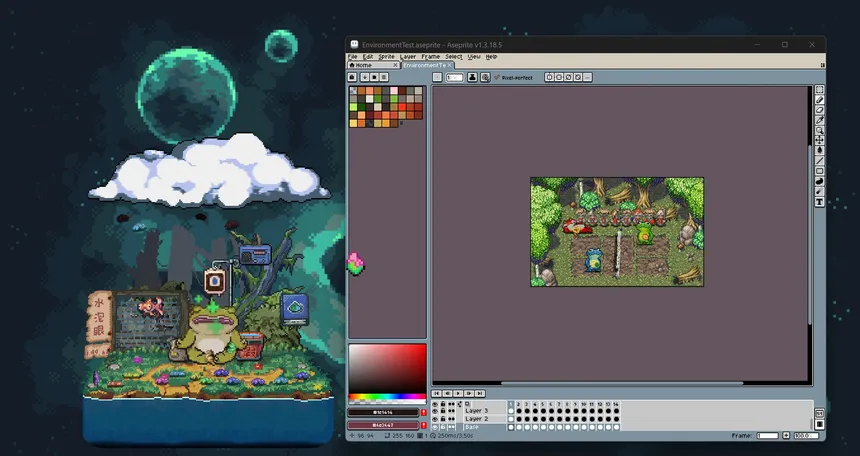Go to the last frame
The height and width of the screenshot is (456, 860).
point(480,393)
